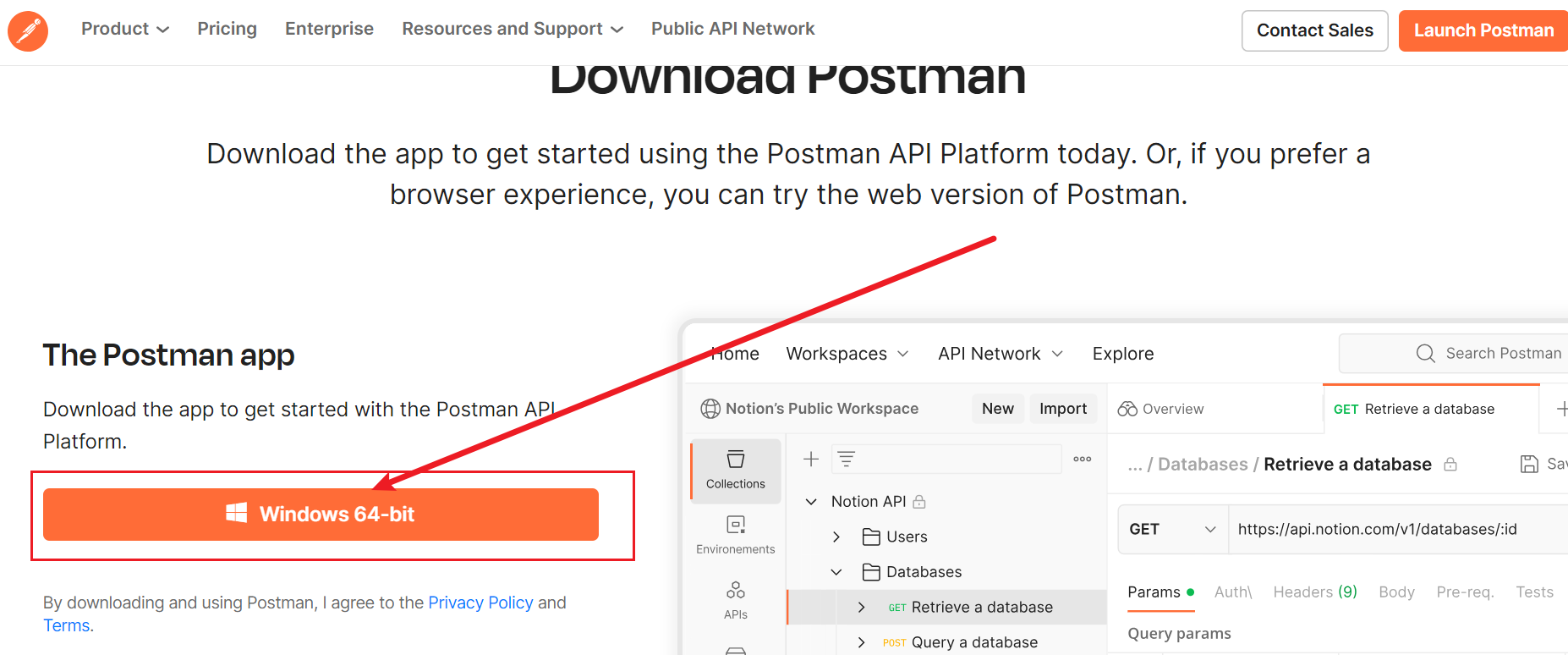The width and height of the screenshot is (1568, 655).
Task: Switch to the Pre-req. tab
Action: (x=1465, y=592)
